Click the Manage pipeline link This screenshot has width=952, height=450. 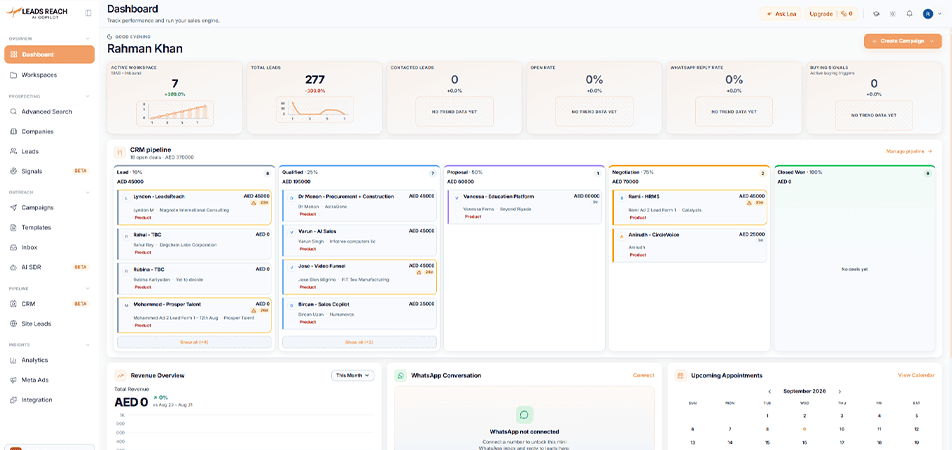click(x=909, y=151)
